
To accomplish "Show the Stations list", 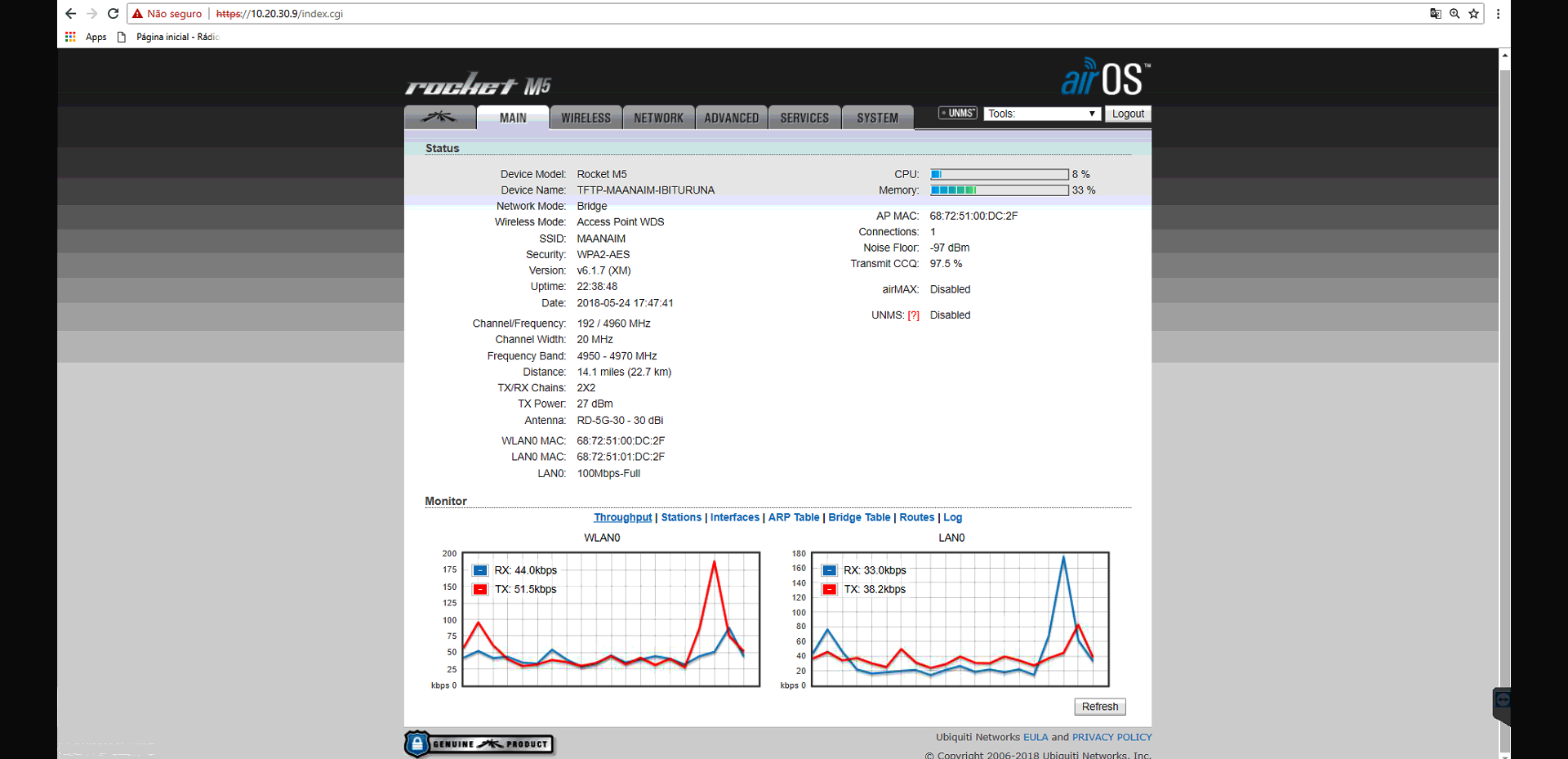I will pos(681,517).
